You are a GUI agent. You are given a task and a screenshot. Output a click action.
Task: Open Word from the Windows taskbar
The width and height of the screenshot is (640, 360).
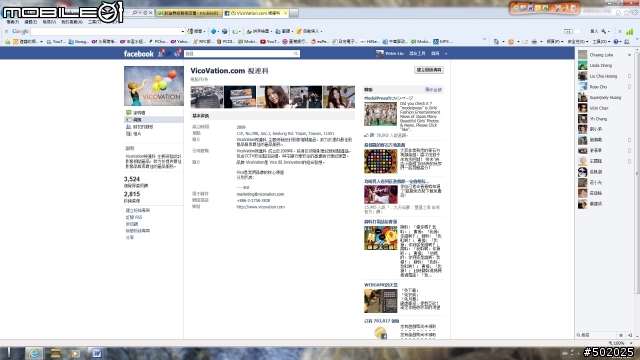97,353
